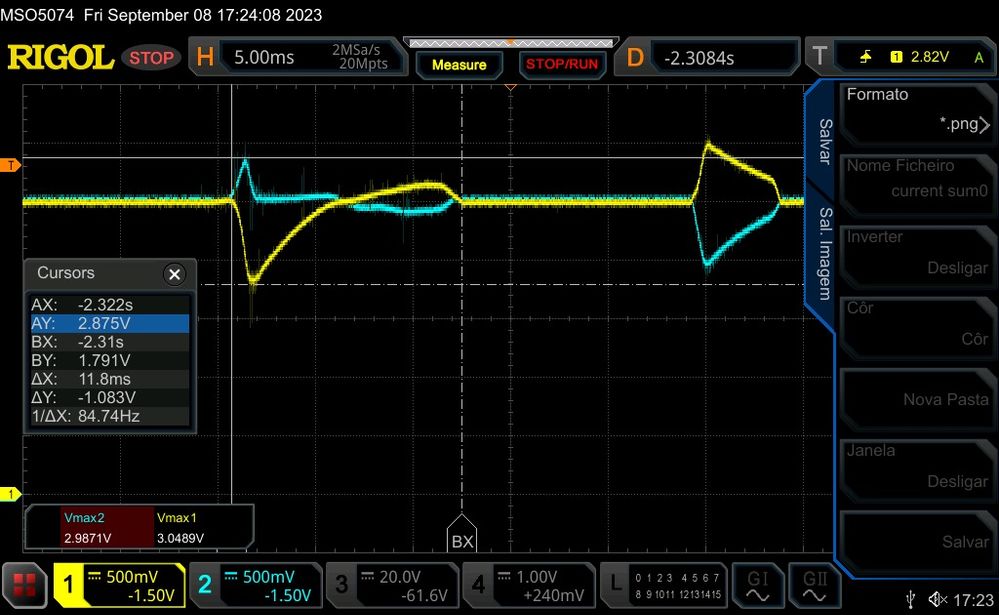Click the red function grid icon
The height and width of the screenshot is (615, 999).
point(24,585)
